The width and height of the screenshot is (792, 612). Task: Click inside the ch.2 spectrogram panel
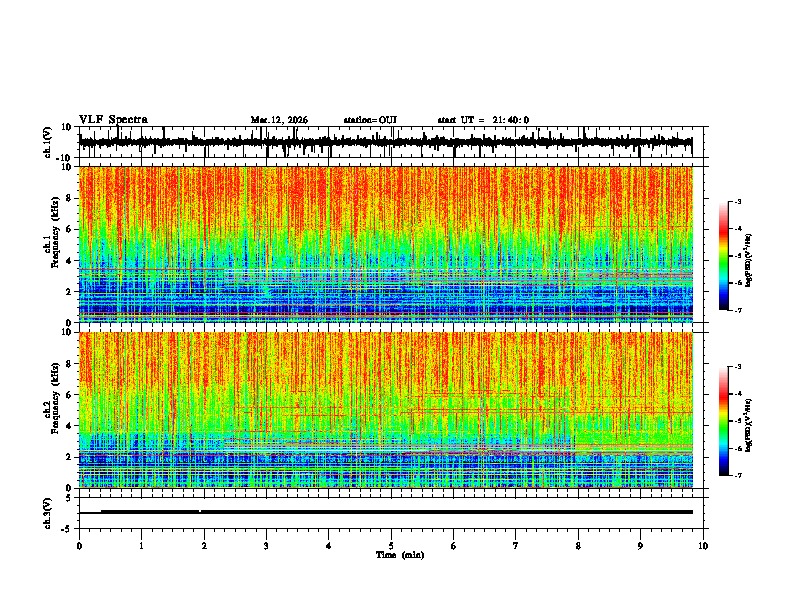(x=385, y=410)
